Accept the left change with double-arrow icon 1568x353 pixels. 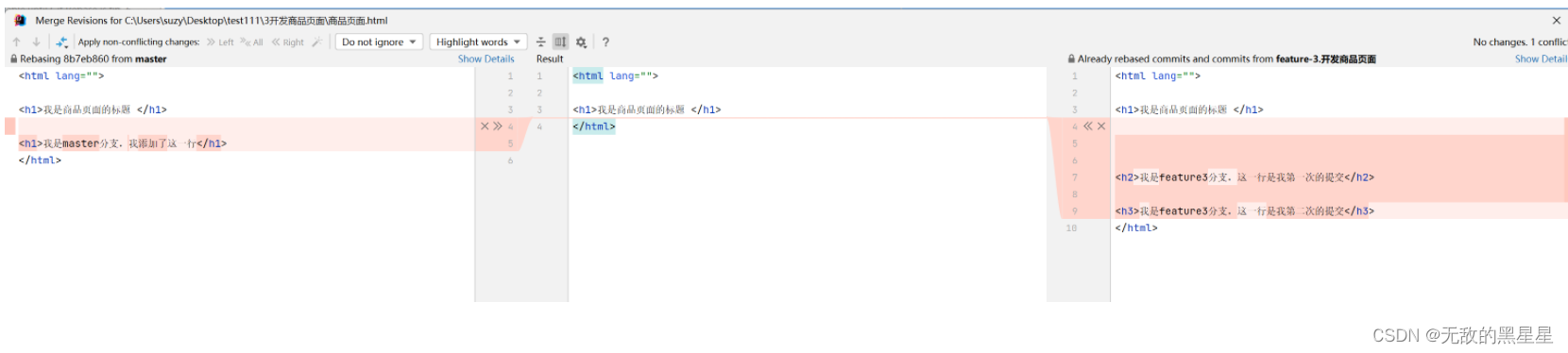coord(498,126)
